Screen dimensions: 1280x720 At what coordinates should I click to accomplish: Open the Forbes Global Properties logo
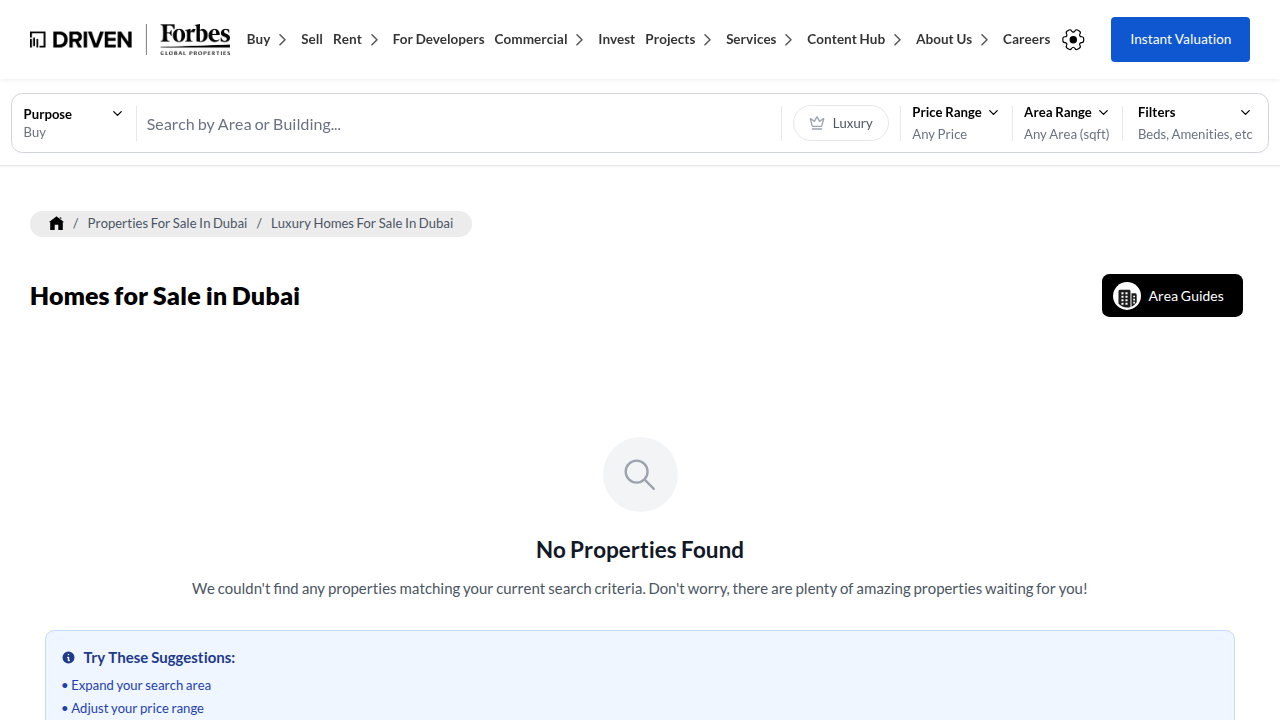point(195,39)
